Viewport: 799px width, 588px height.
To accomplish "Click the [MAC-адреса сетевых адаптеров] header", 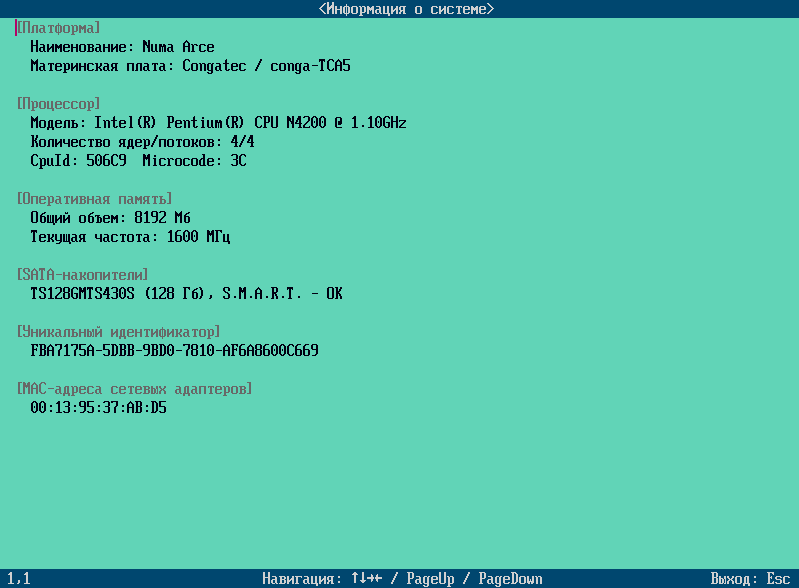I will (x=134, y=389).
